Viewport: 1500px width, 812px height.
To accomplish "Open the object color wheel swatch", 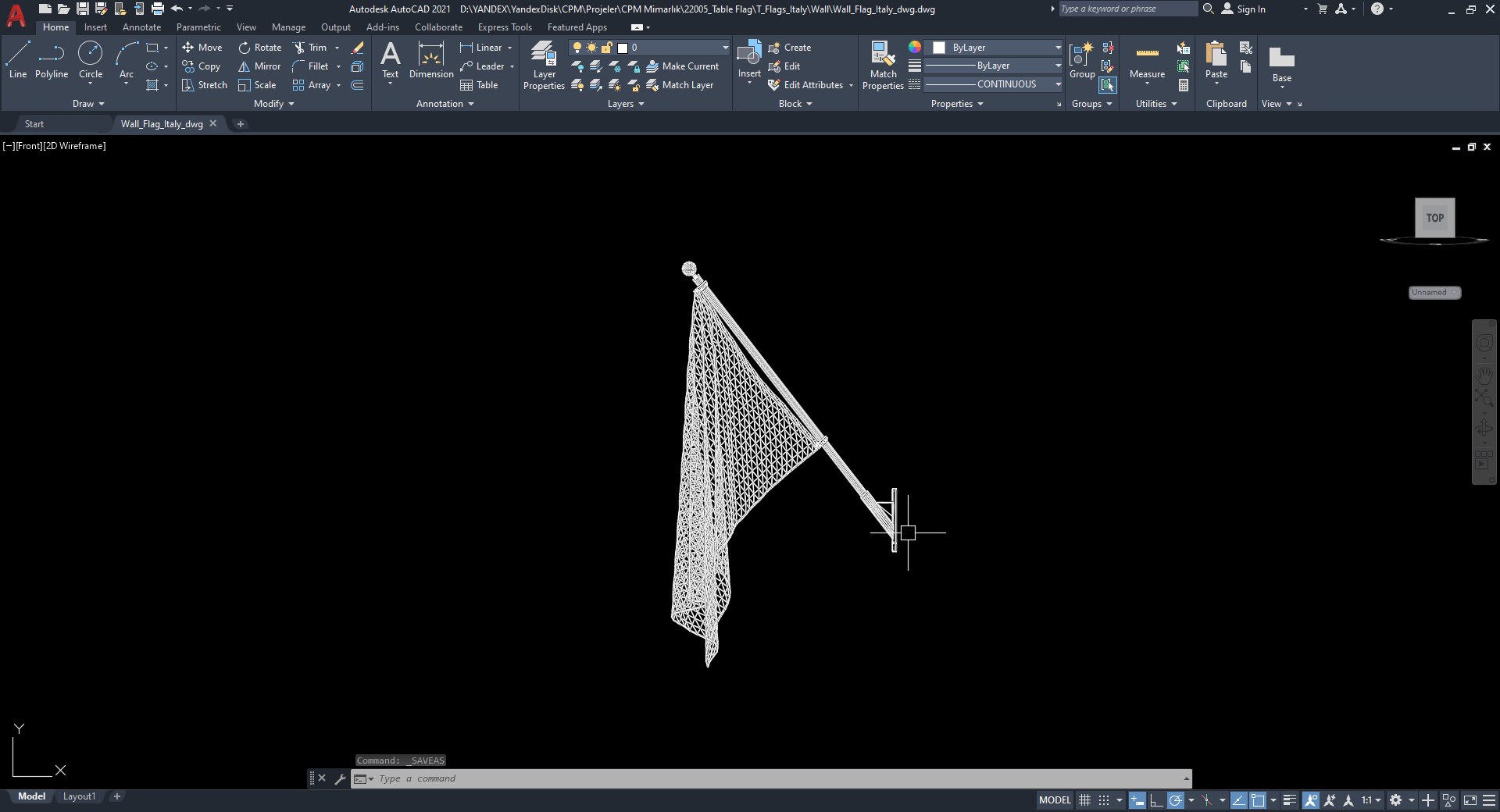I will (915, 48).
